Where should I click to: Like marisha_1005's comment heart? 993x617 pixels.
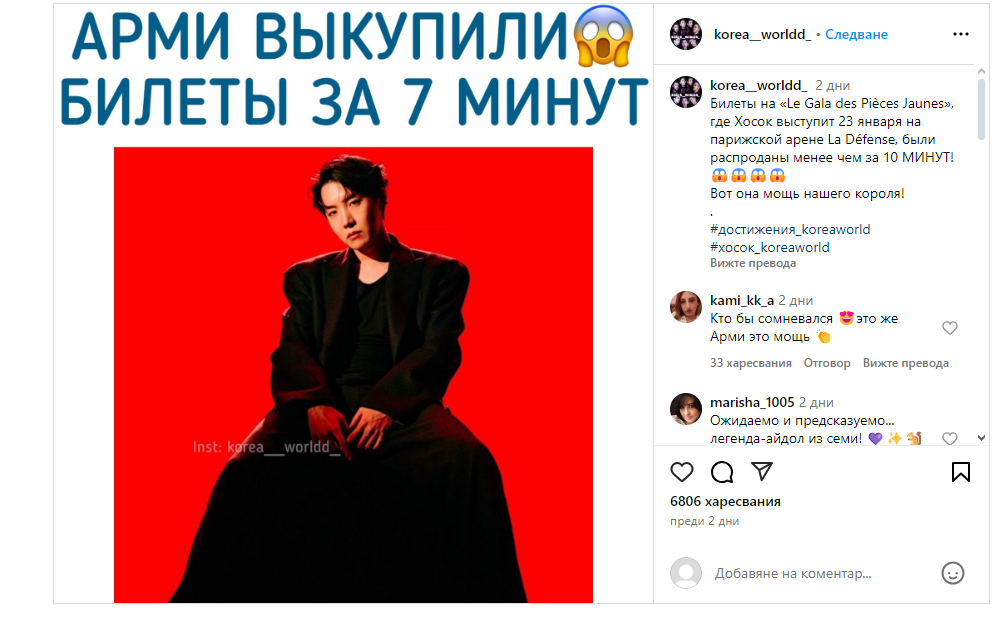(x=949, y=438)
